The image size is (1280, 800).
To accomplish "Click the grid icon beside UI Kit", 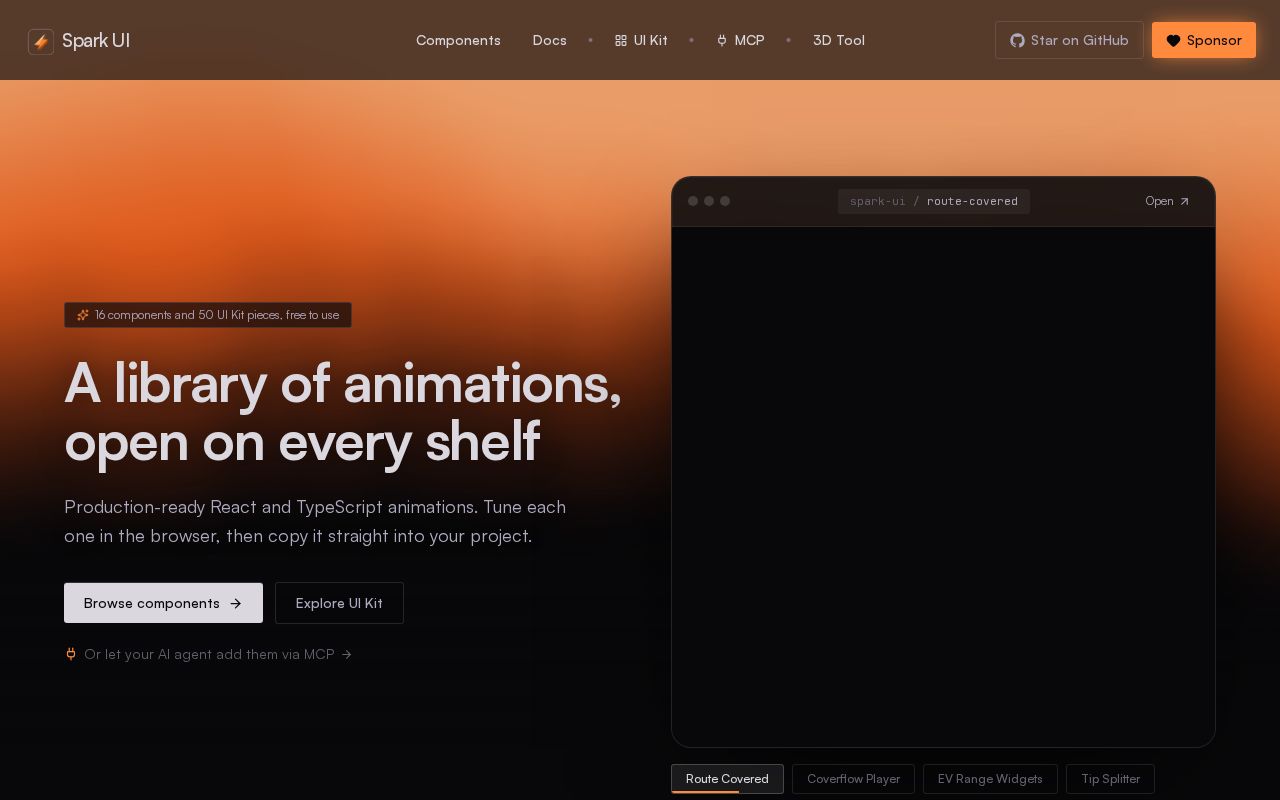I will [x=621, y=41].
